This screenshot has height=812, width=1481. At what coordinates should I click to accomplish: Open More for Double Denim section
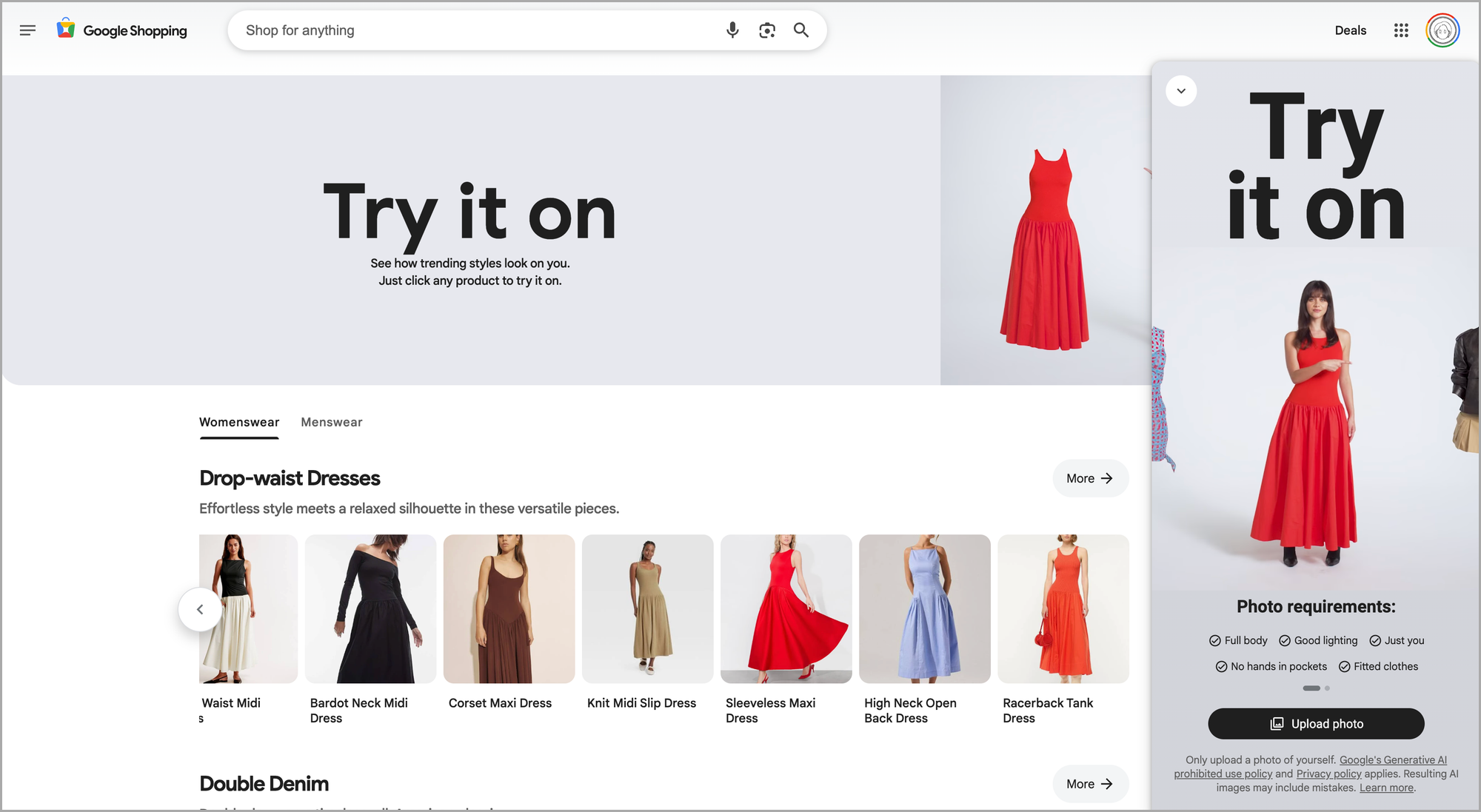pos(1090,784)
